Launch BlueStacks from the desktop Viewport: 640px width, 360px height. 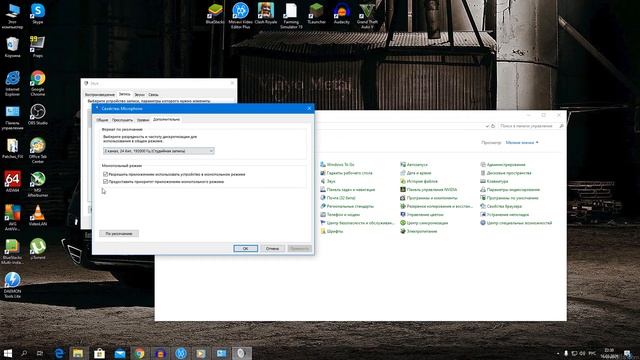[x=215, y=13]
